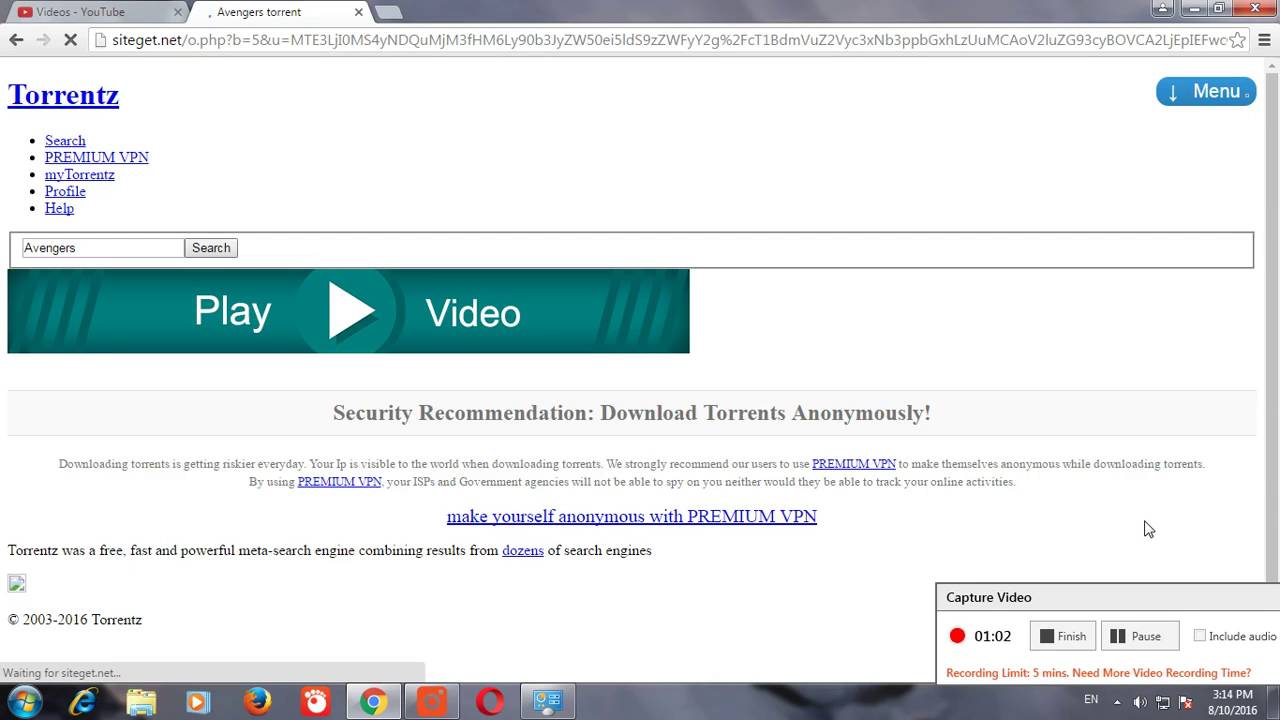This screenshot has width=1280, height=720.
Task: Follow the 'make yourself anonymous with PREMIUM VPN' link
Action: pos(632,516)
